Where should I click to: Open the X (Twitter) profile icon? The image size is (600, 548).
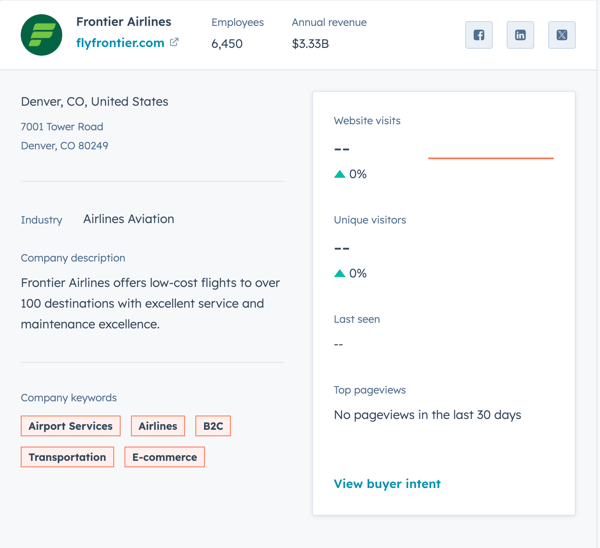click(562, 35)
